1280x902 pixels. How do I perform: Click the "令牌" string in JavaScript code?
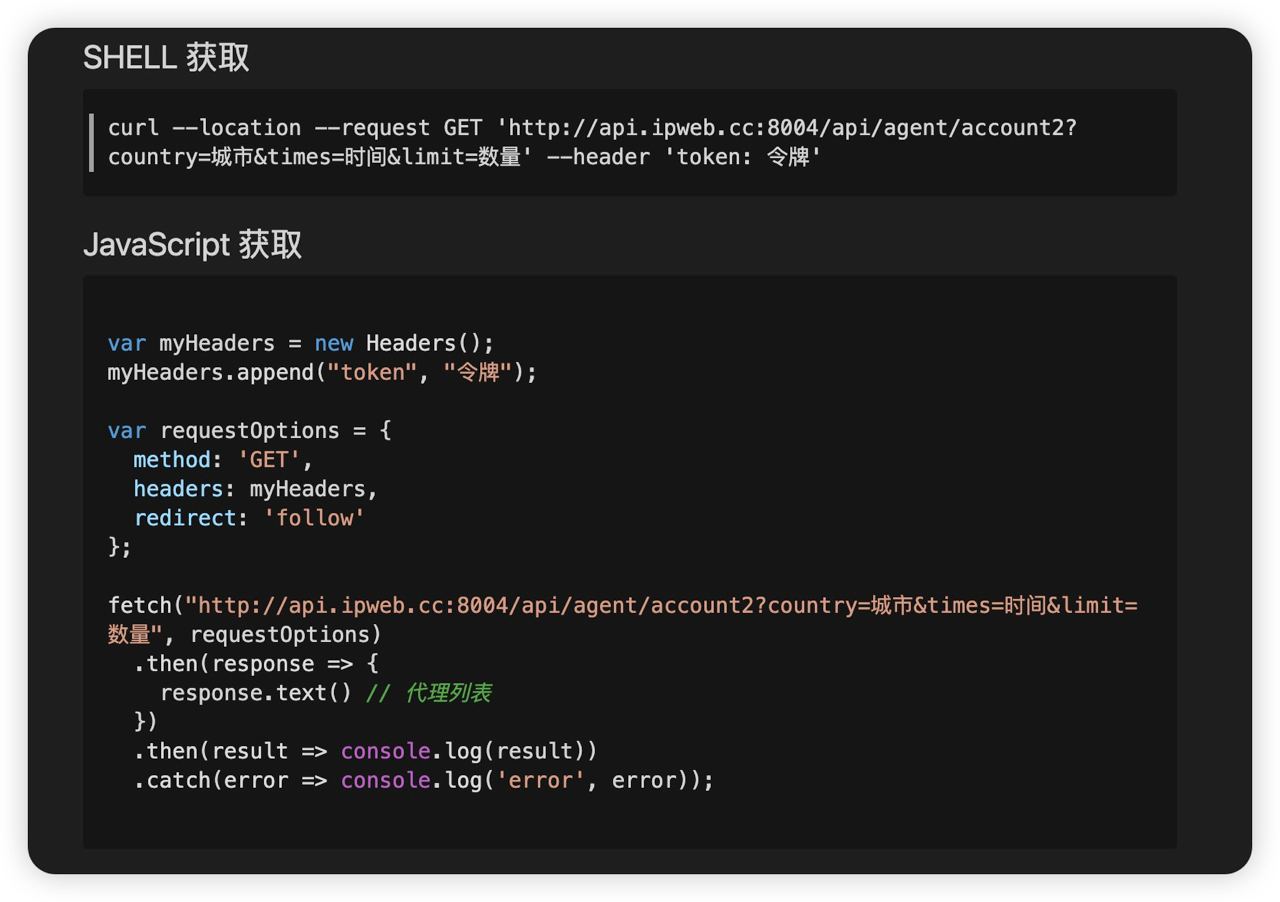point(478,372)
